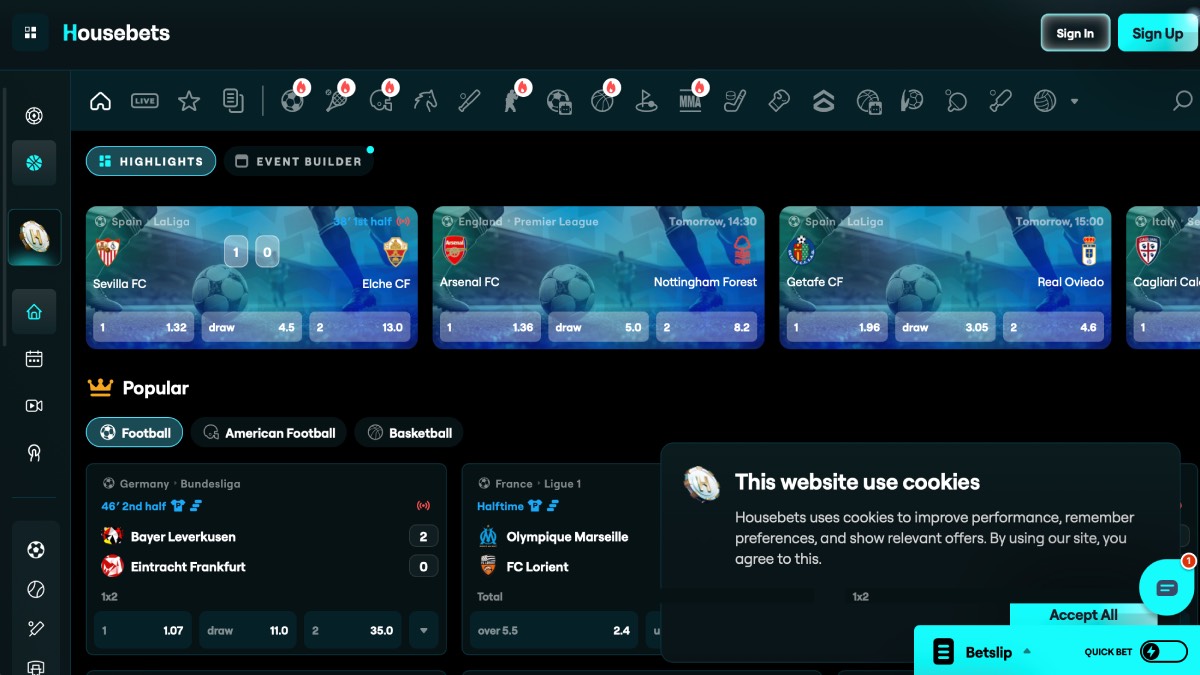Open the Bayer Leverkusen team name

point(183,537)
